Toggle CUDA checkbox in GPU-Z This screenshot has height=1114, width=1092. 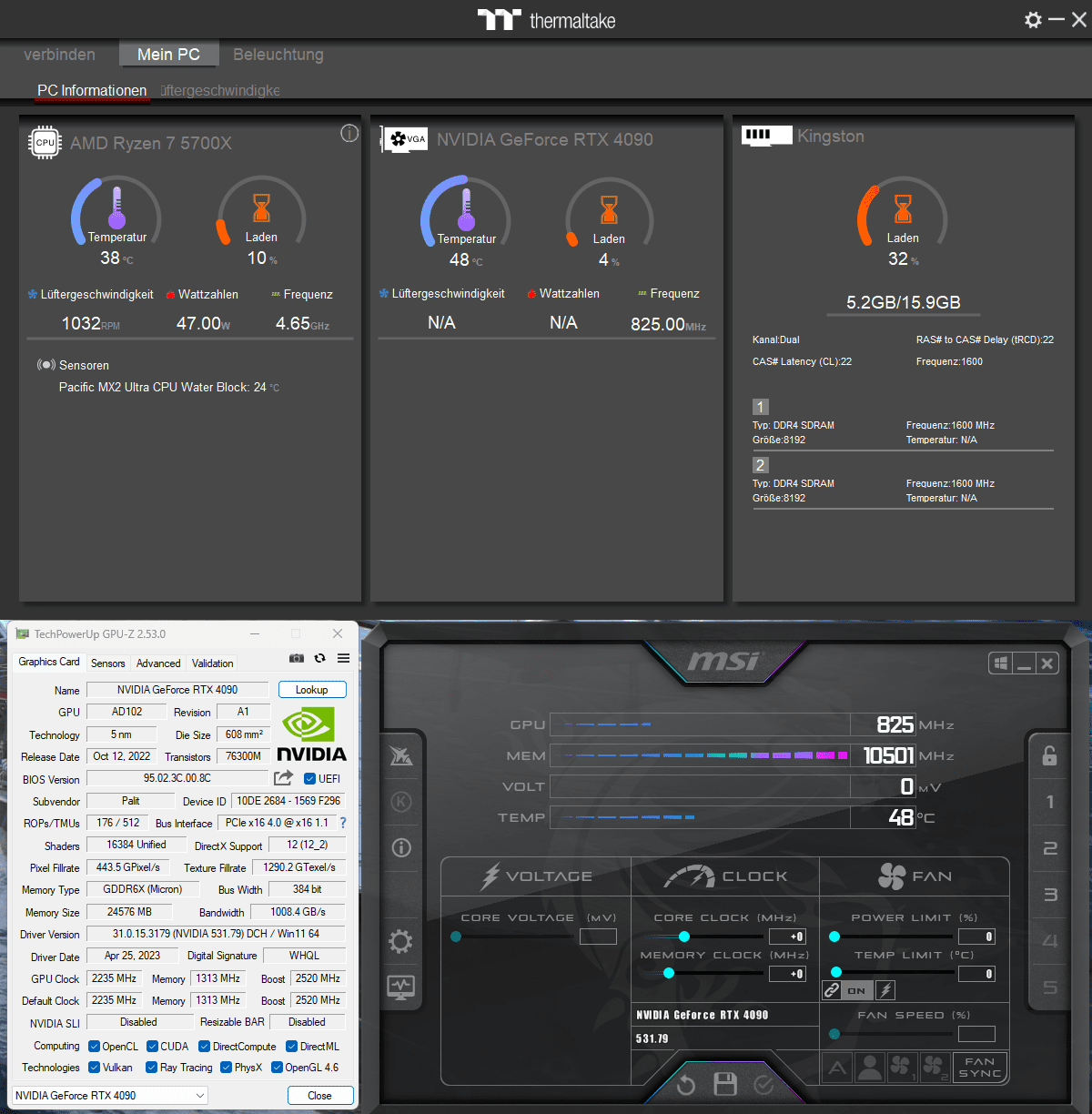coord(153,1047)
